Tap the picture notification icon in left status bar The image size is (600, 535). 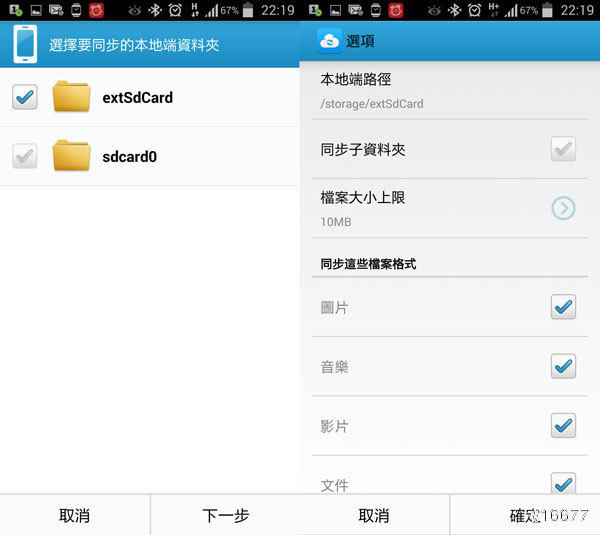(36, 11)
